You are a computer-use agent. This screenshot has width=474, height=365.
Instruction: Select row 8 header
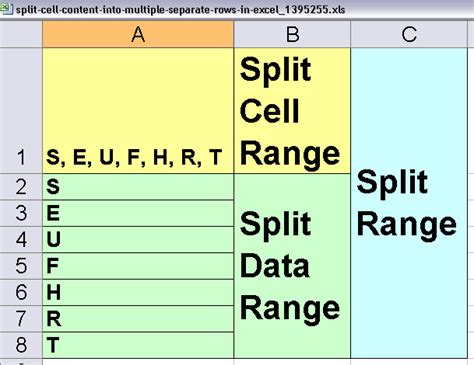[x=21, y=345]
